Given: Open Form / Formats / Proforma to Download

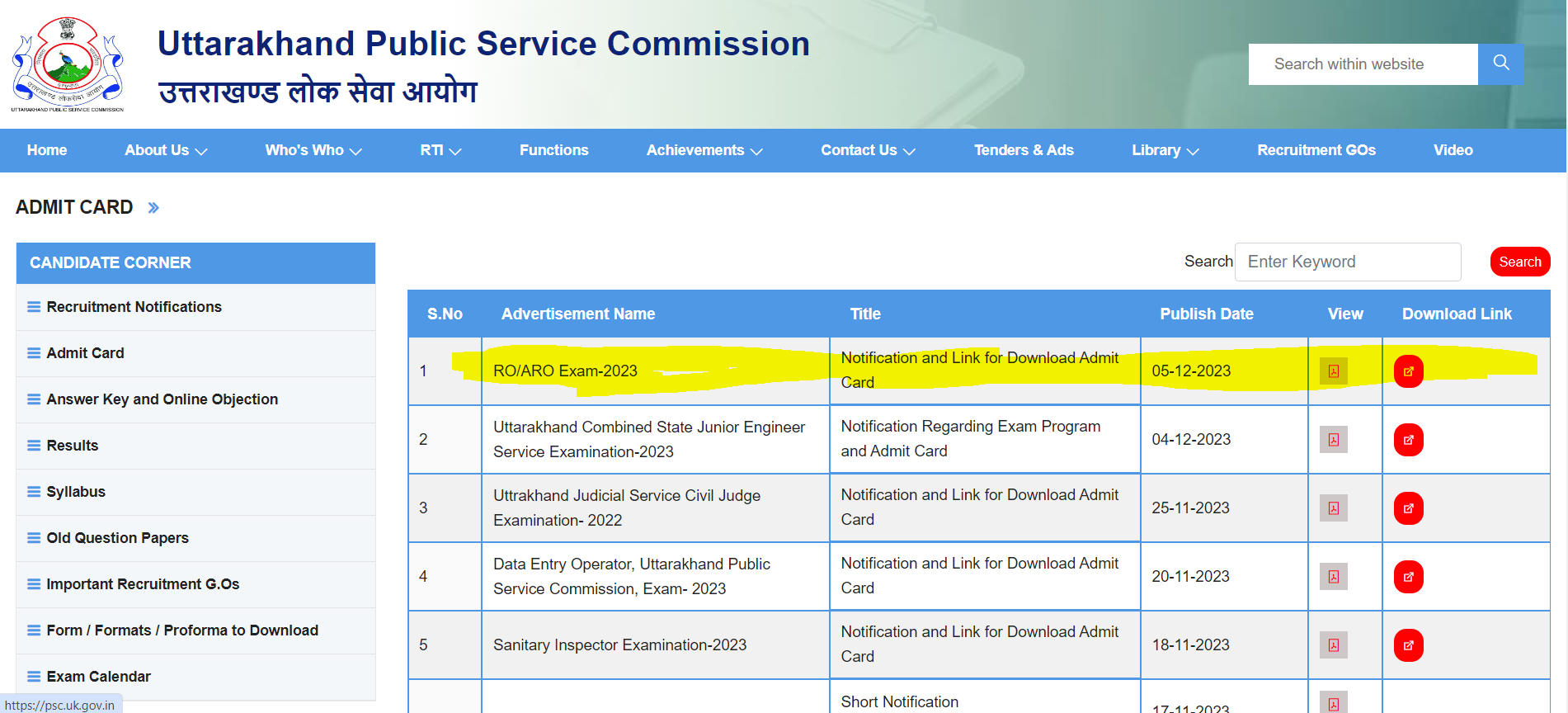Looking at the screenshot, I should (182, 630).
